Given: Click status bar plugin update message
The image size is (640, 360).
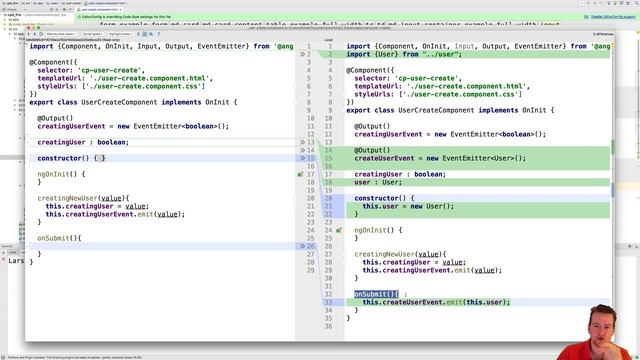Looking at the screenshot, I should tap(74, 358).
